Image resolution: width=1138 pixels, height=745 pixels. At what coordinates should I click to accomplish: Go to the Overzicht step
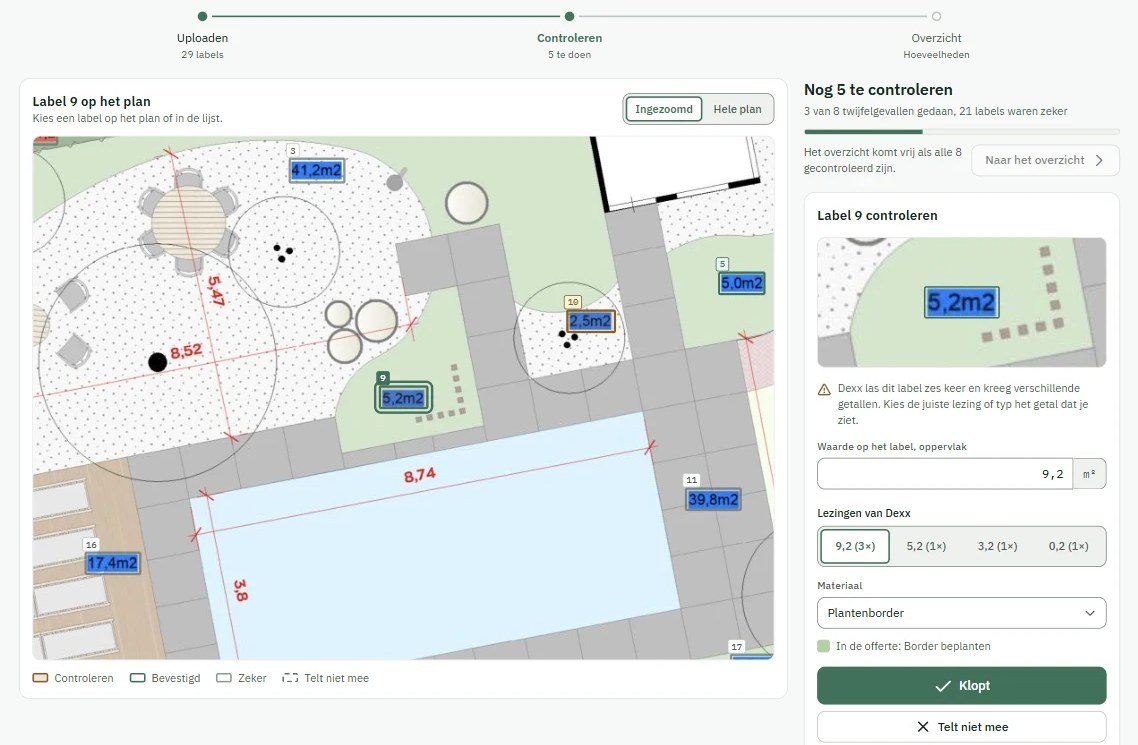pyautogui.click(x=936, y=36)
